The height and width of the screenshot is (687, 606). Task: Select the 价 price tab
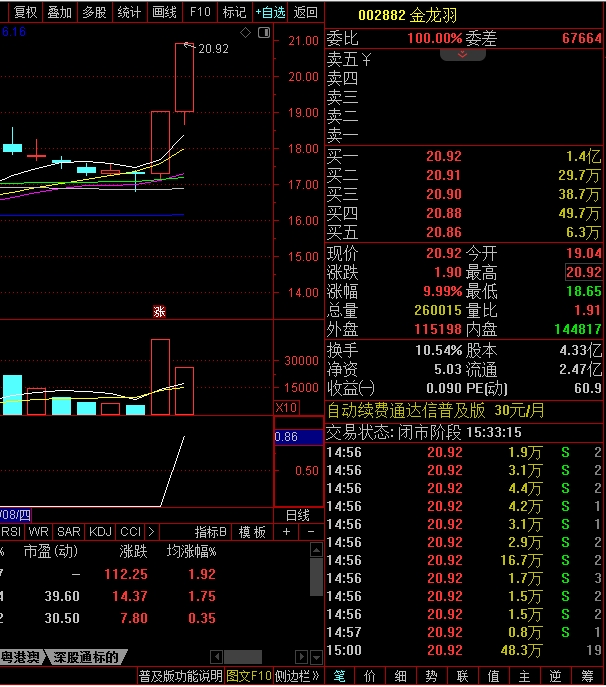point(369,676)
